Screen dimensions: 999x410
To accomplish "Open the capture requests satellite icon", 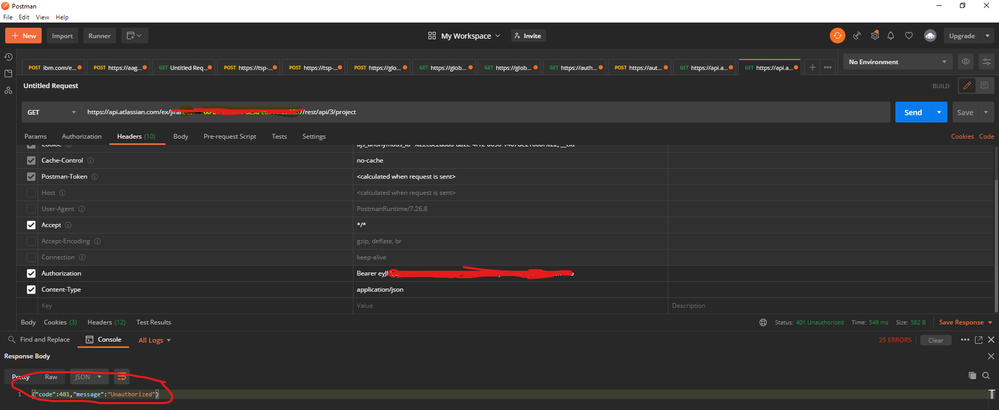I will coord(858,36).
